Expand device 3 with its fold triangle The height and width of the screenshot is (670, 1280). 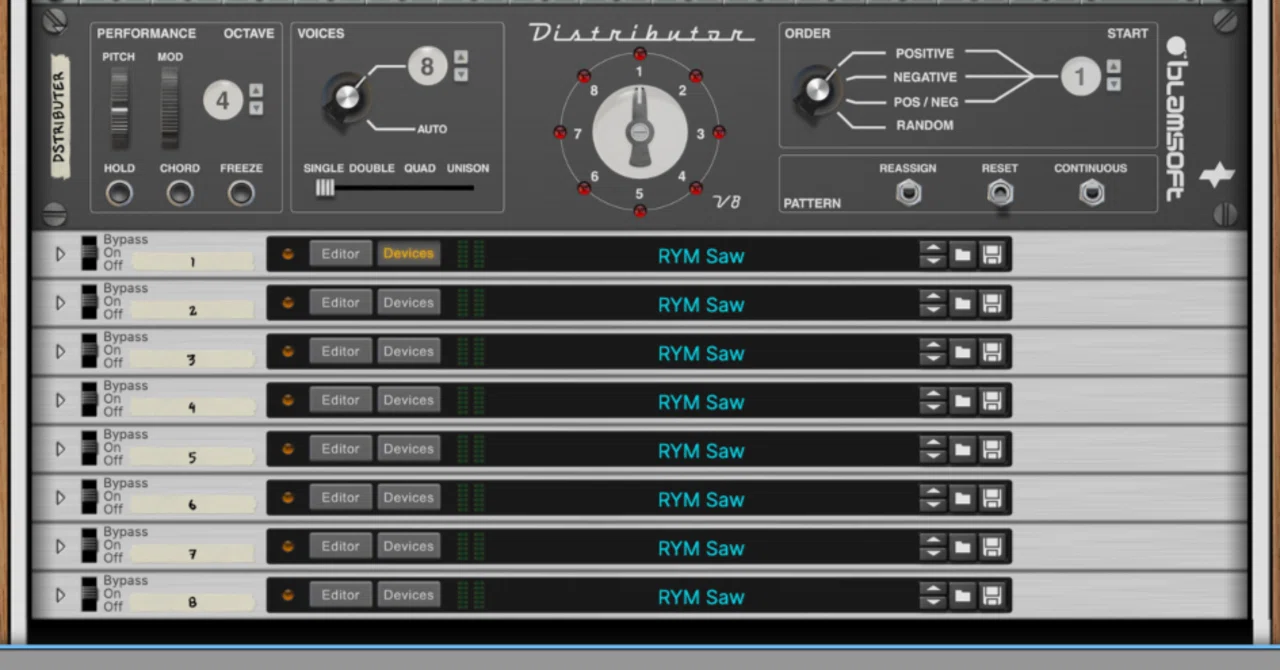point(60,351)
